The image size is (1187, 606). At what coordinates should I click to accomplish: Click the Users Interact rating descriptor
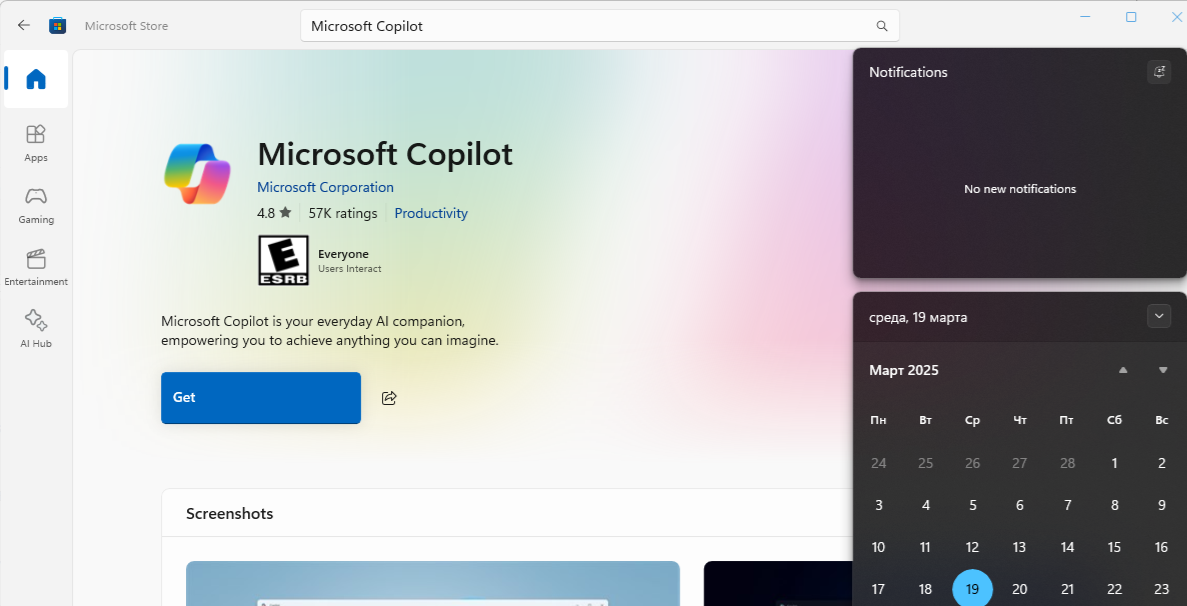[350, 269]
